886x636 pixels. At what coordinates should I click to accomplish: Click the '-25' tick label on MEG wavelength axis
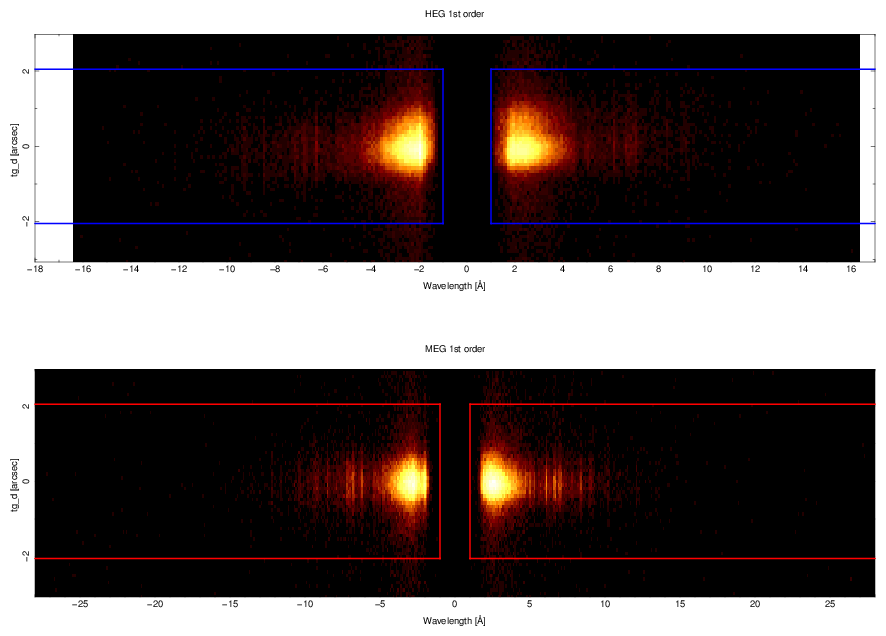(x=80, y=604)
